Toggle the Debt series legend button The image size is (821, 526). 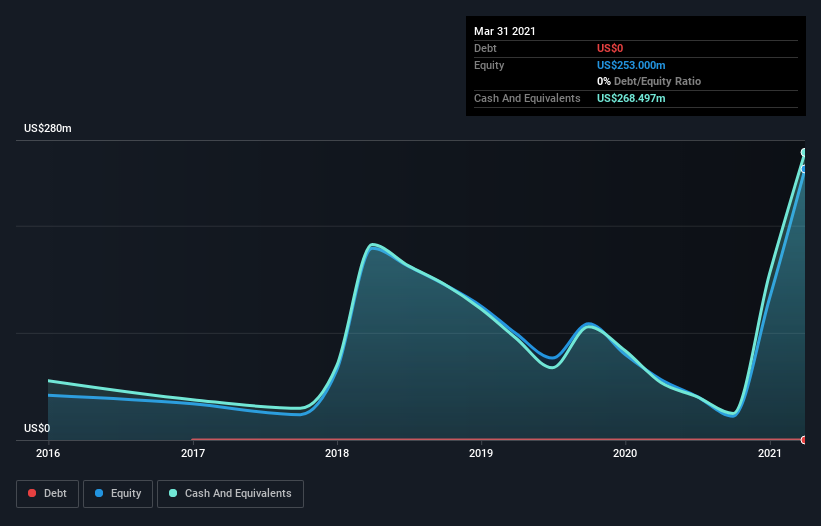coord(46,493)
